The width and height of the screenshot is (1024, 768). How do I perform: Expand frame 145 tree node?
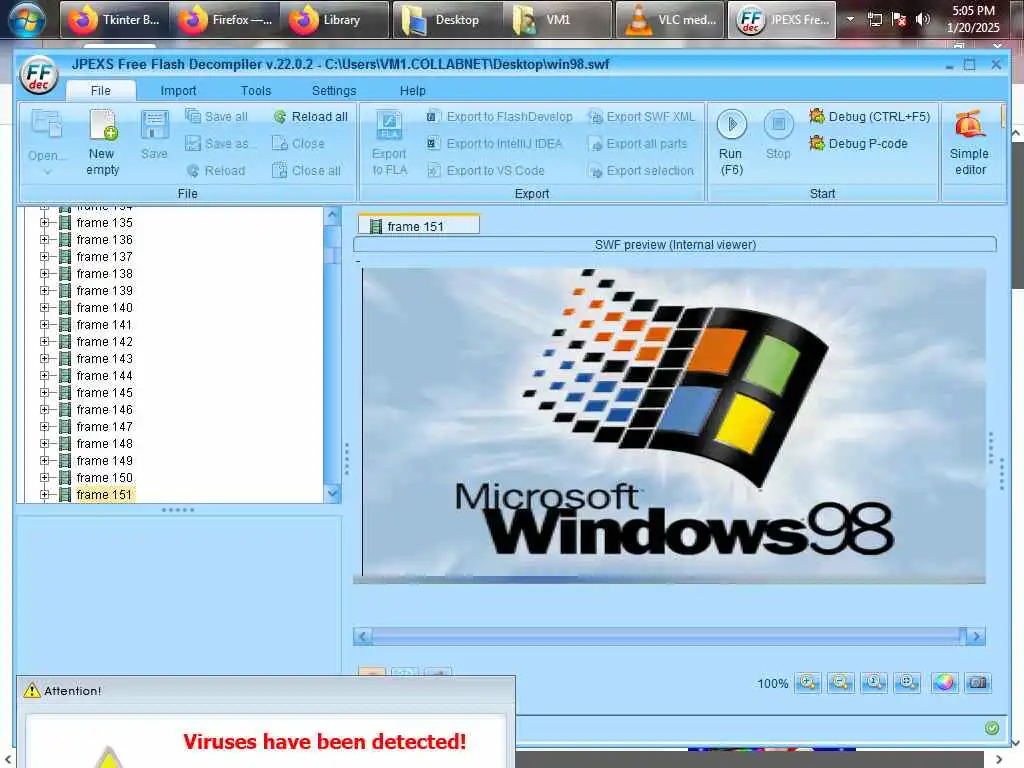tap(44, 392)
